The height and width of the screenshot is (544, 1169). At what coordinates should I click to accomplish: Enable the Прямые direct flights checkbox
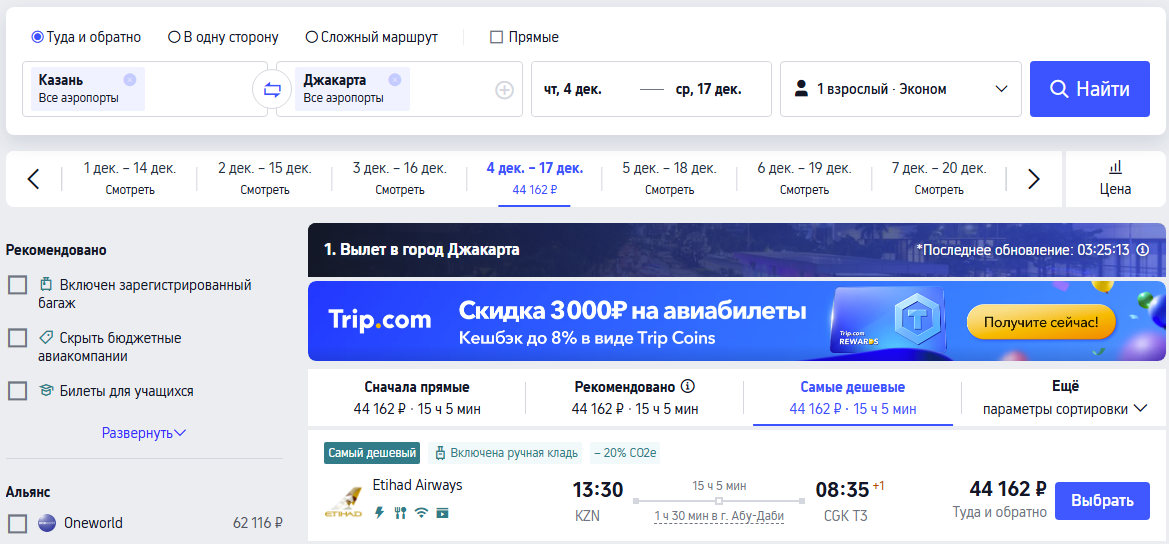coord(496,37)
